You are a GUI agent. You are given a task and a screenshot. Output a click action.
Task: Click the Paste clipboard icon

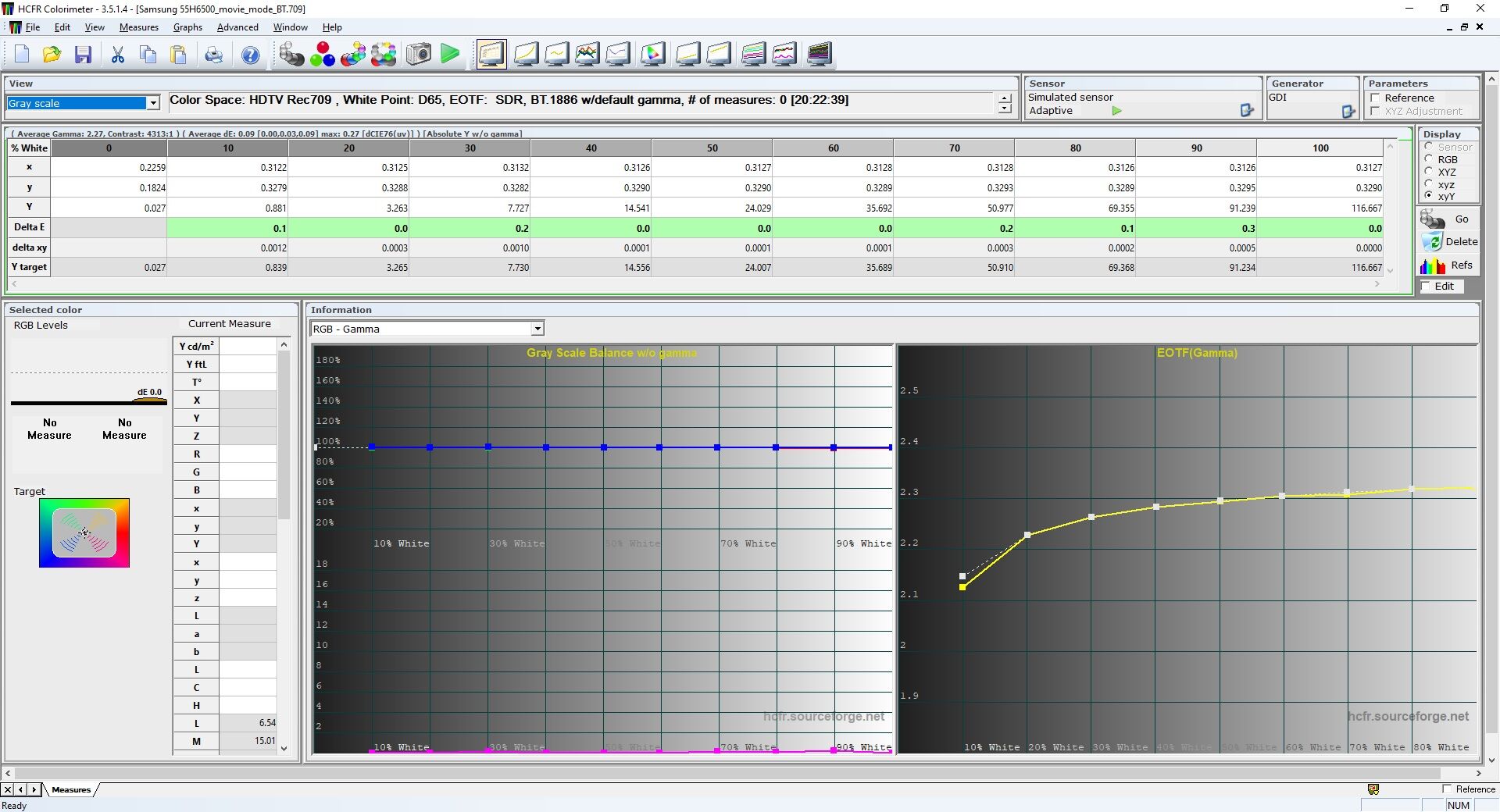[179, 54]
